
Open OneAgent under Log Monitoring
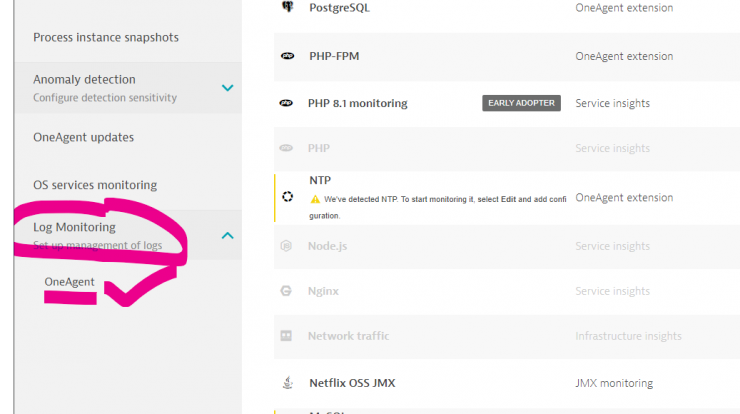point(69,282)
